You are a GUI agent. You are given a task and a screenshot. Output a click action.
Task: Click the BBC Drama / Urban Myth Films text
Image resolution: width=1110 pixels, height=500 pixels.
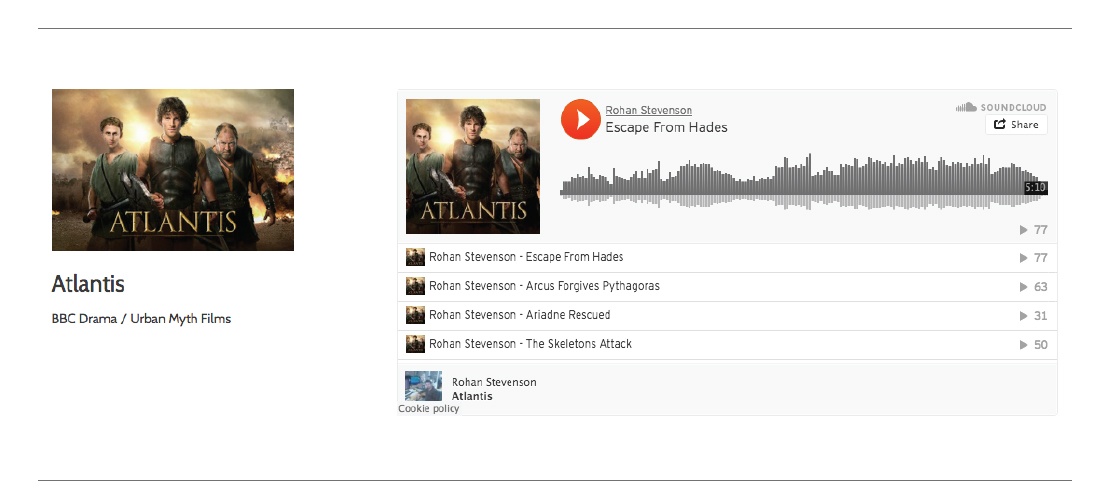(x=141, y=319)
